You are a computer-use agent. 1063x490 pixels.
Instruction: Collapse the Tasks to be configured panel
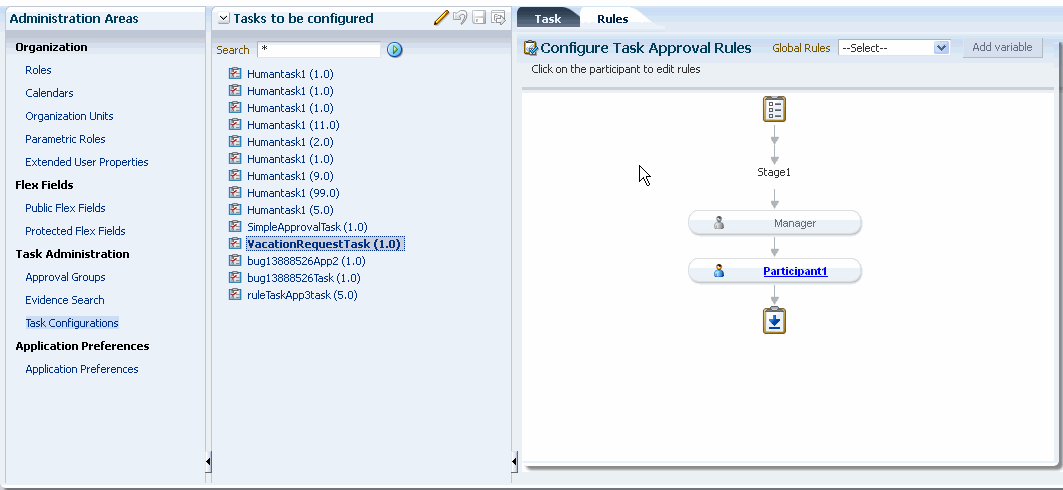tap(224, 19)
